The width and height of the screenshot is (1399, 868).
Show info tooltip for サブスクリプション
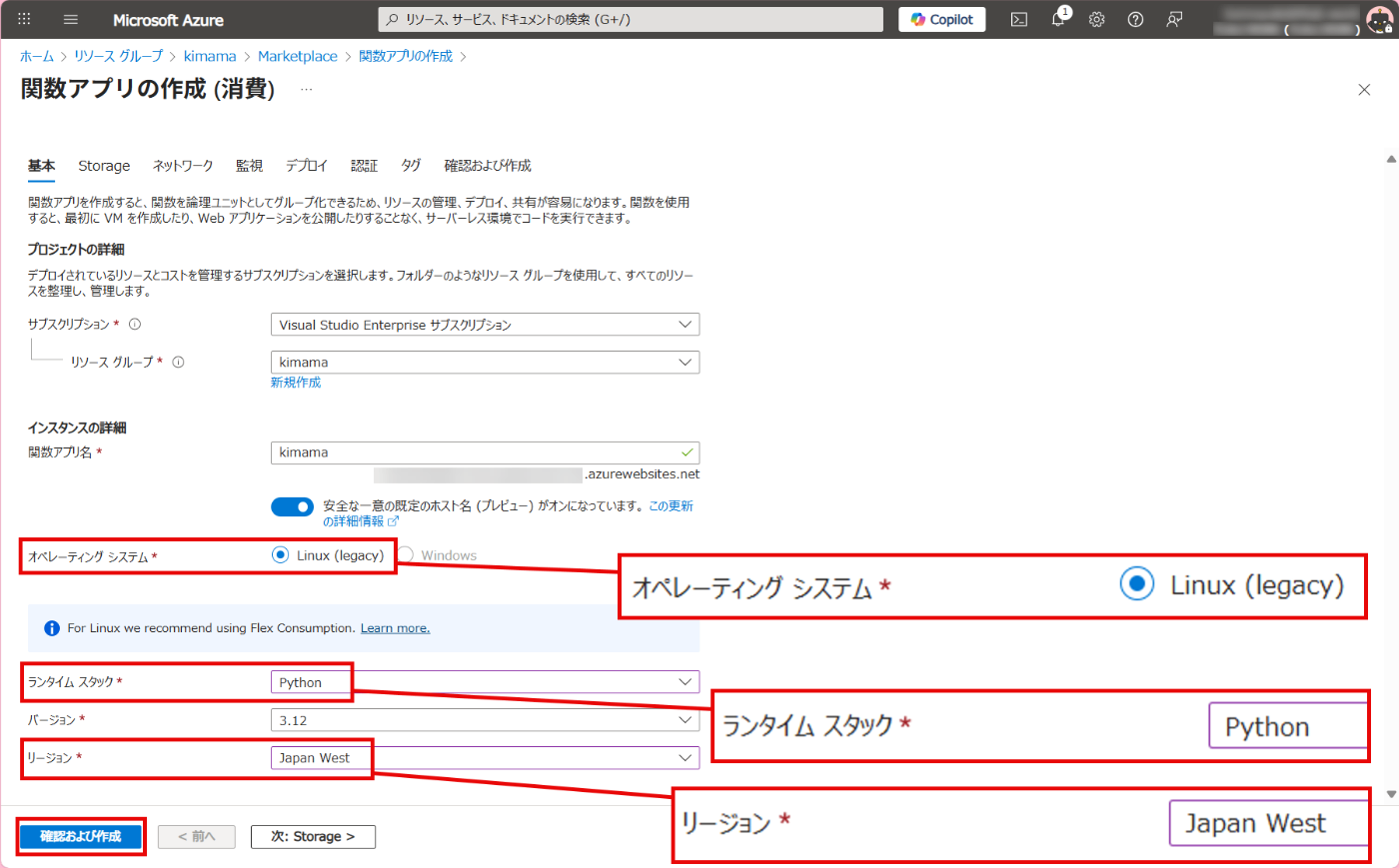(135, 324)
